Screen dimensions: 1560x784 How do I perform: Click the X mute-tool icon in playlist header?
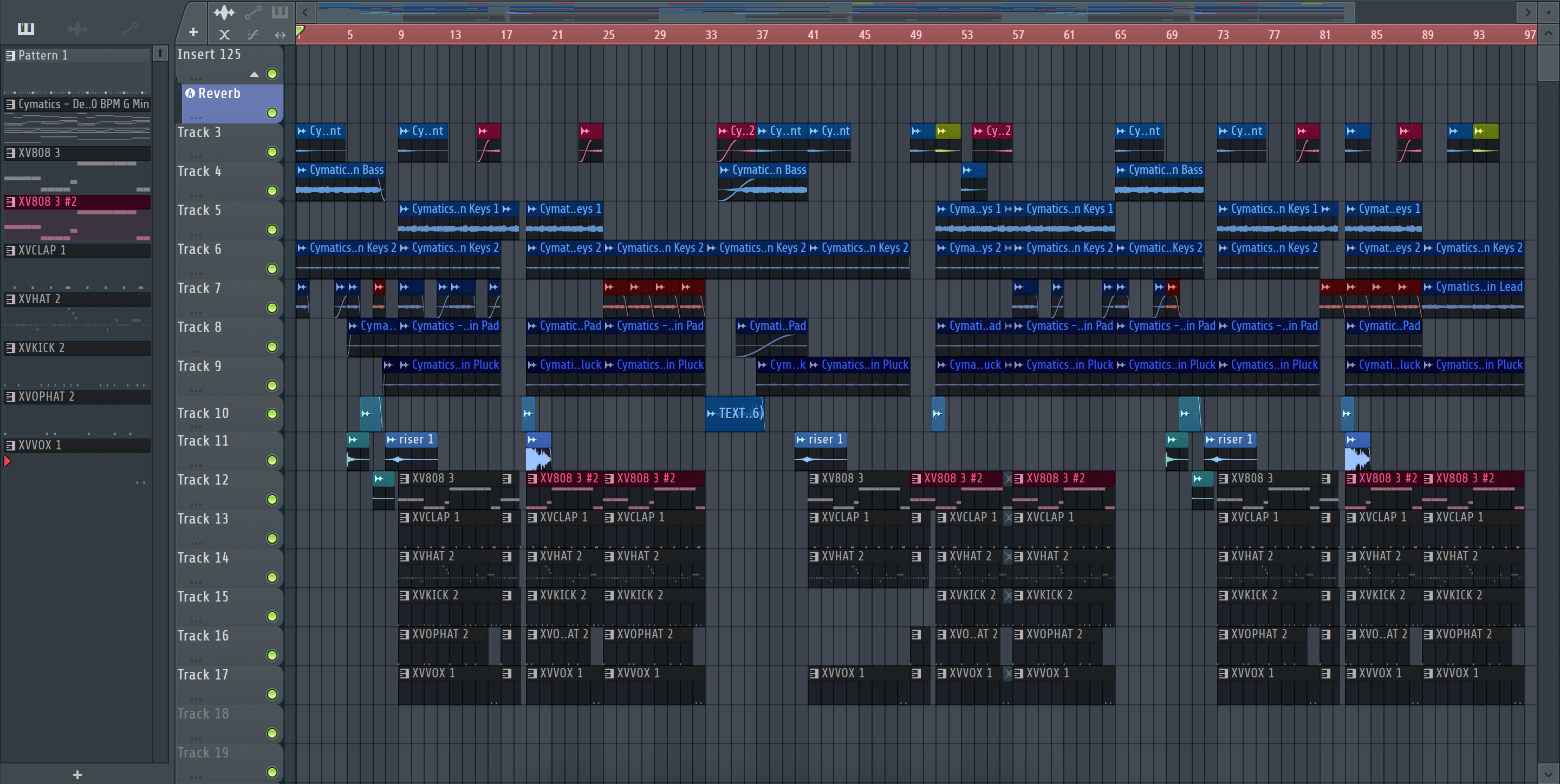tap(224, 35)
